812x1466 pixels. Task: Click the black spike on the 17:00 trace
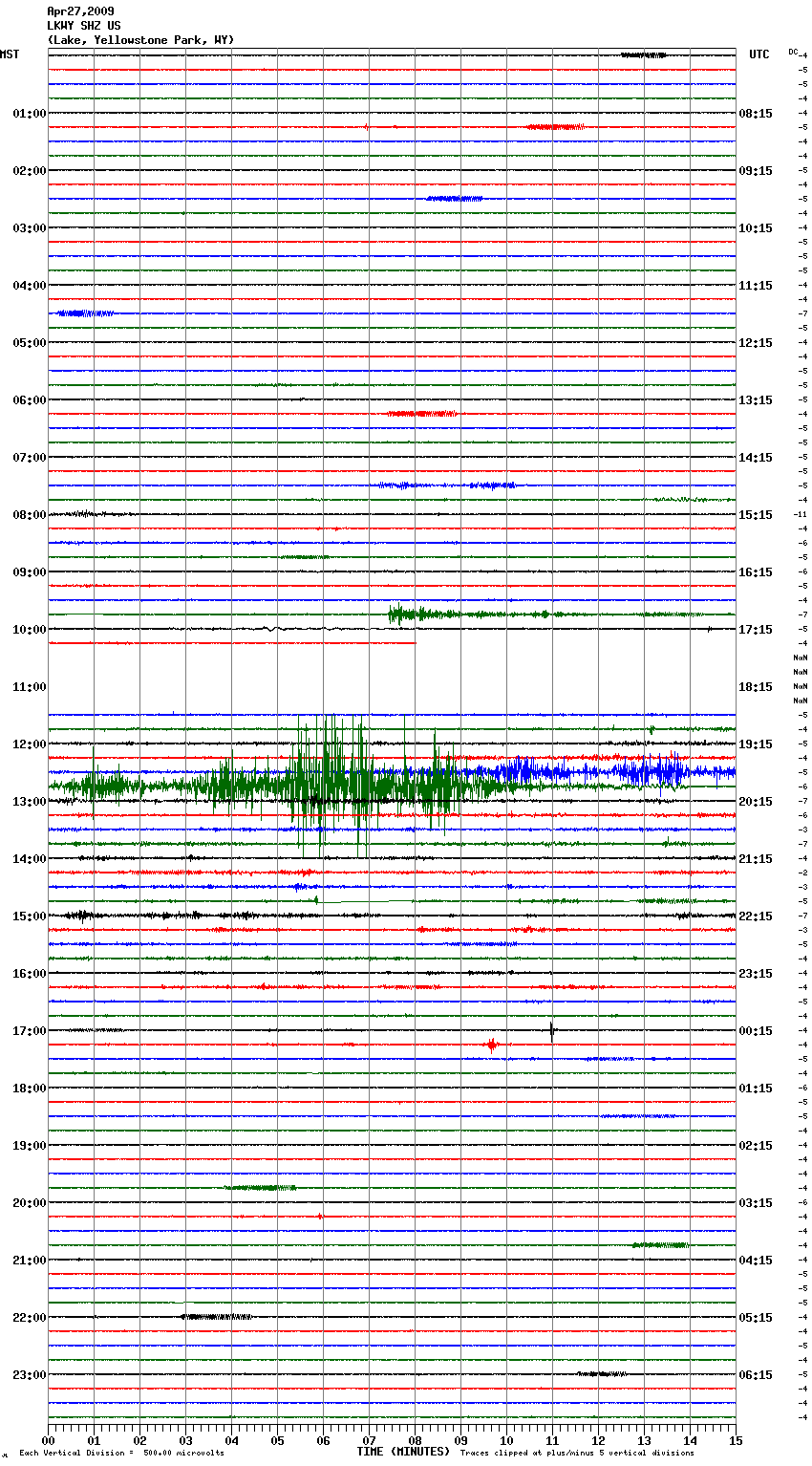pos(552,1030)
